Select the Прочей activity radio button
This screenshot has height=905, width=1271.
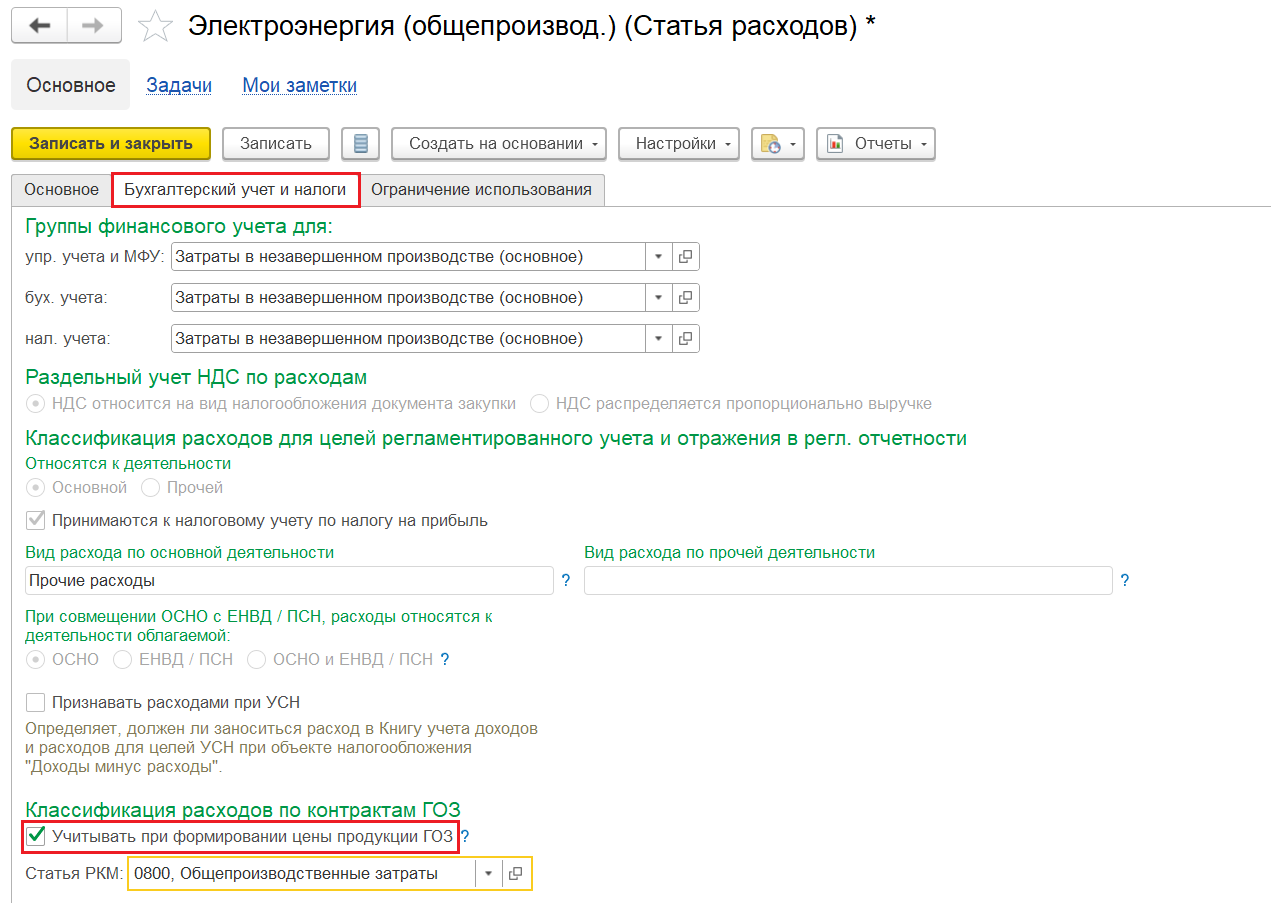[151, 488]
